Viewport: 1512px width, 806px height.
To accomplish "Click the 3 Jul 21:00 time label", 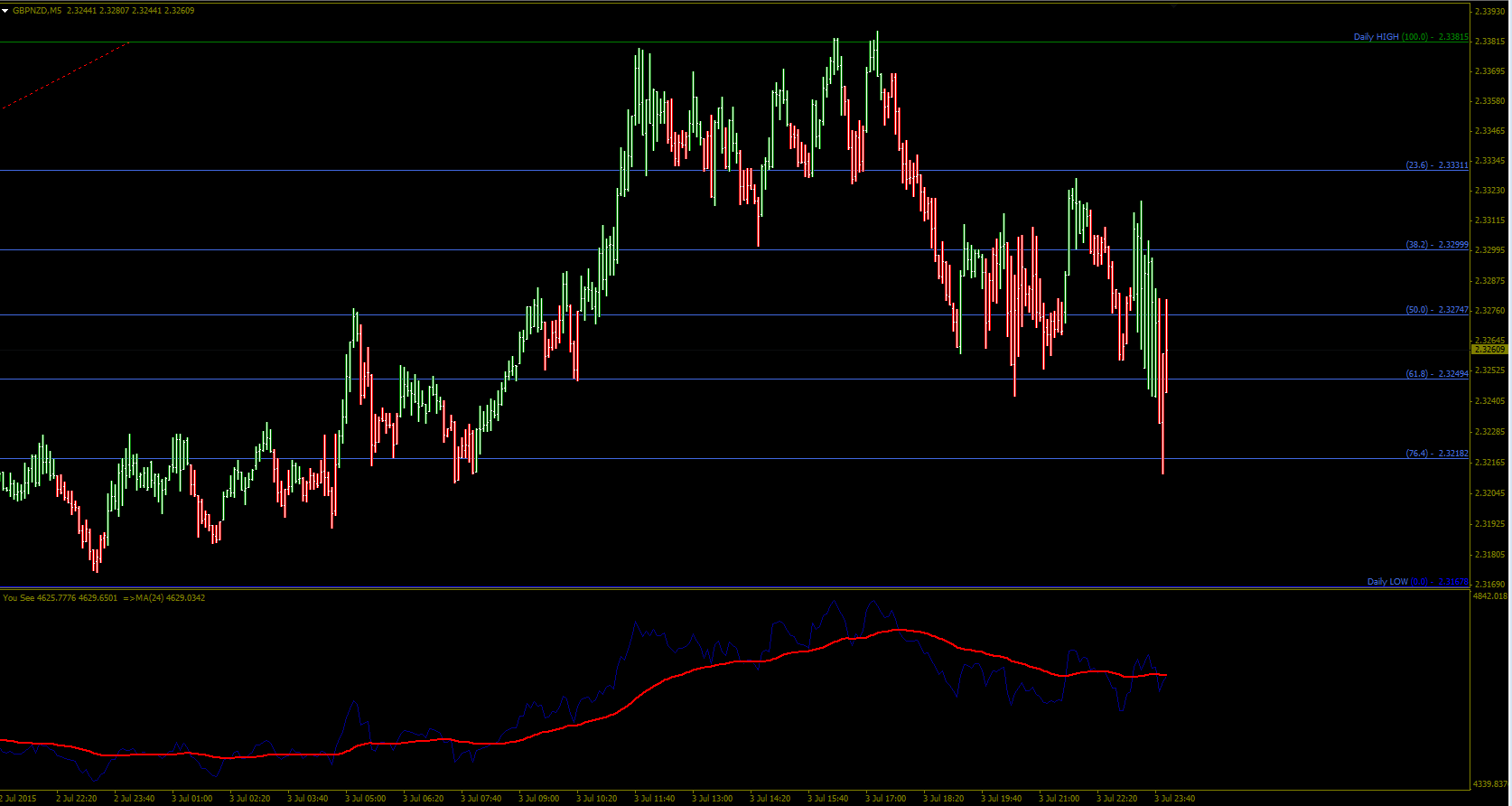I will click(x=1059, y=799).
